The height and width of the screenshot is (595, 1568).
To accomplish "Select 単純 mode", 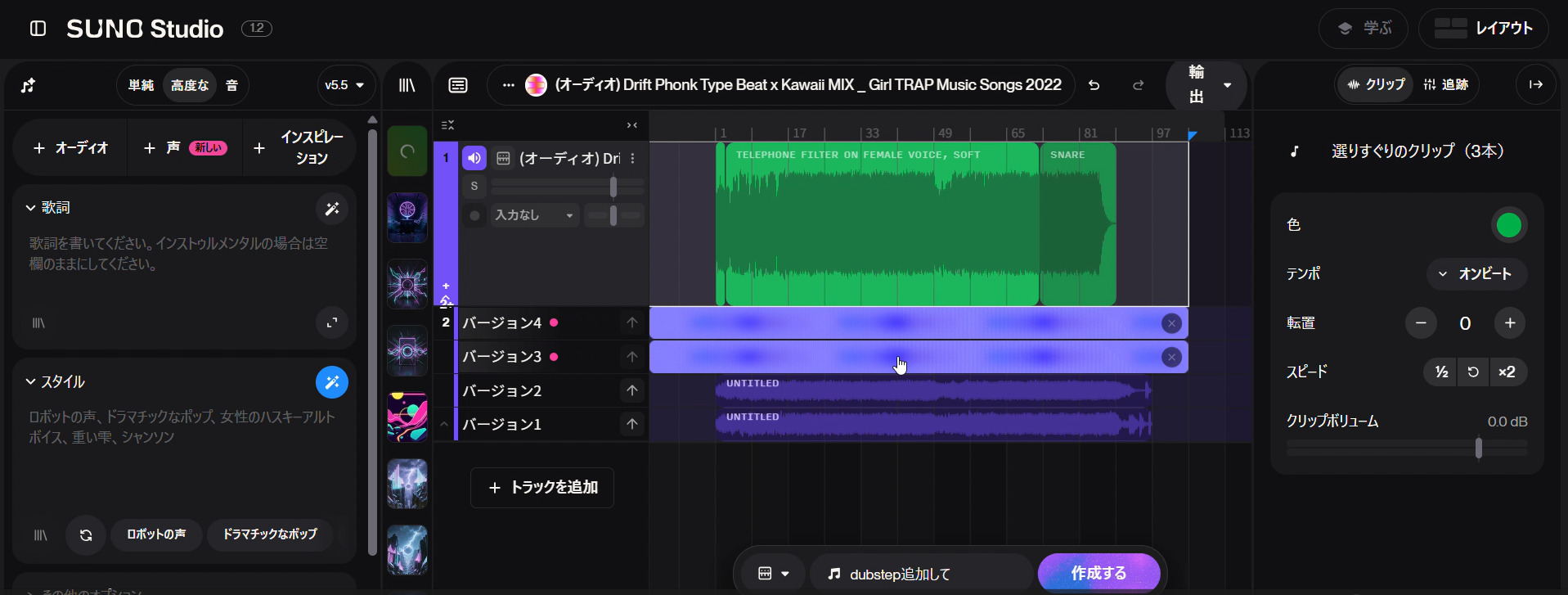I will [141, 85].
